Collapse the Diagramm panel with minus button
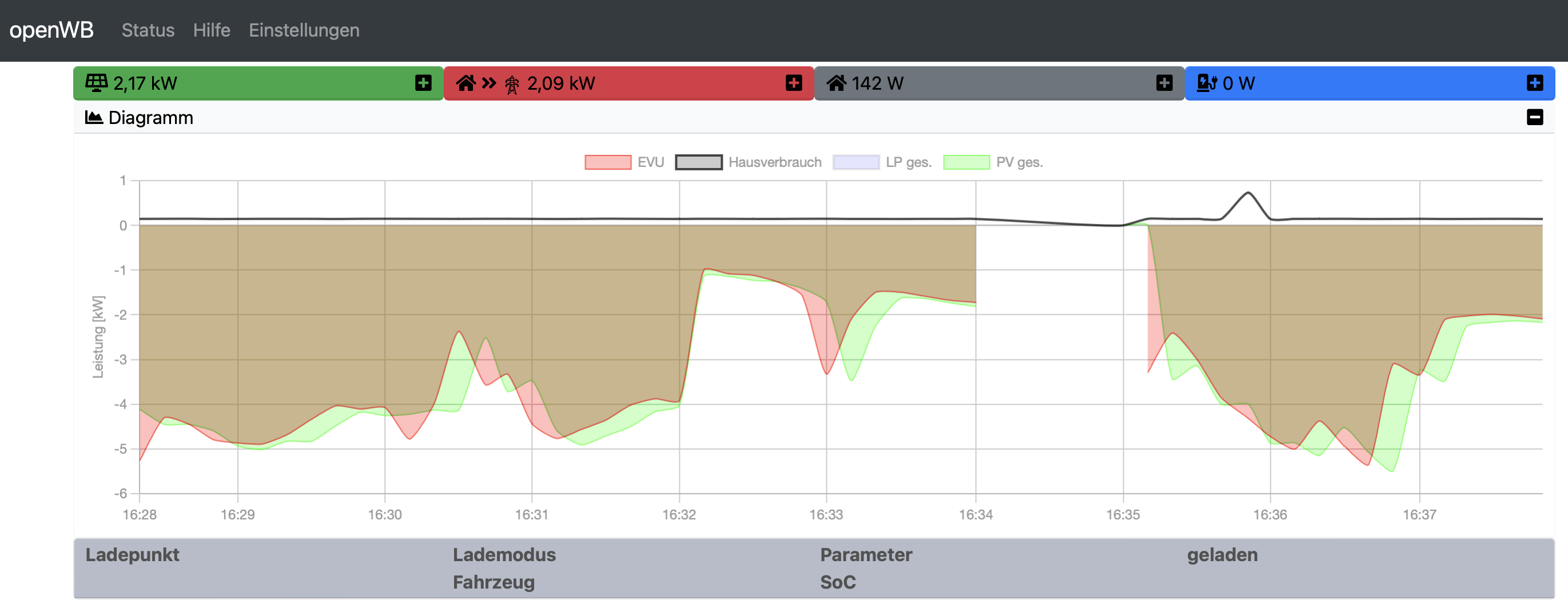 coord(1535,117)
